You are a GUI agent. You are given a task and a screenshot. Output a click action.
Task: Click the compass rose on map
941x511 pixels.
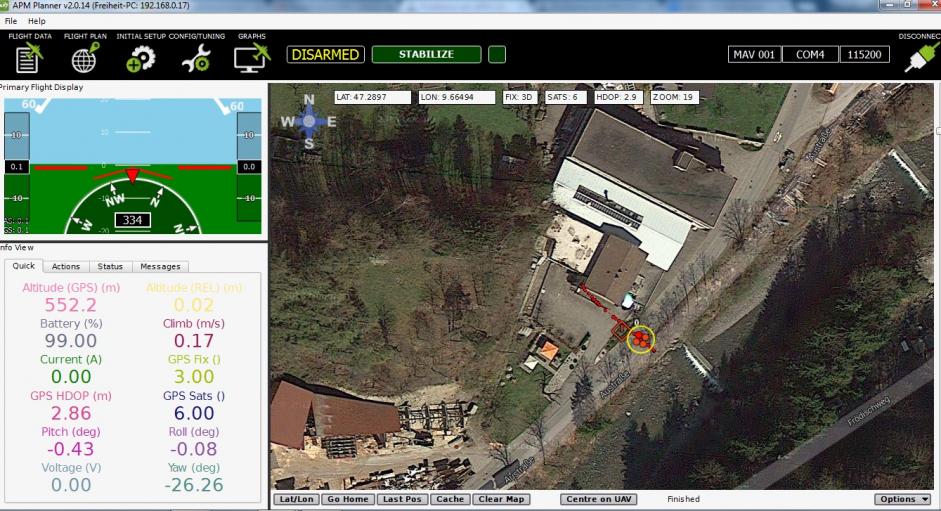(308, 121)
